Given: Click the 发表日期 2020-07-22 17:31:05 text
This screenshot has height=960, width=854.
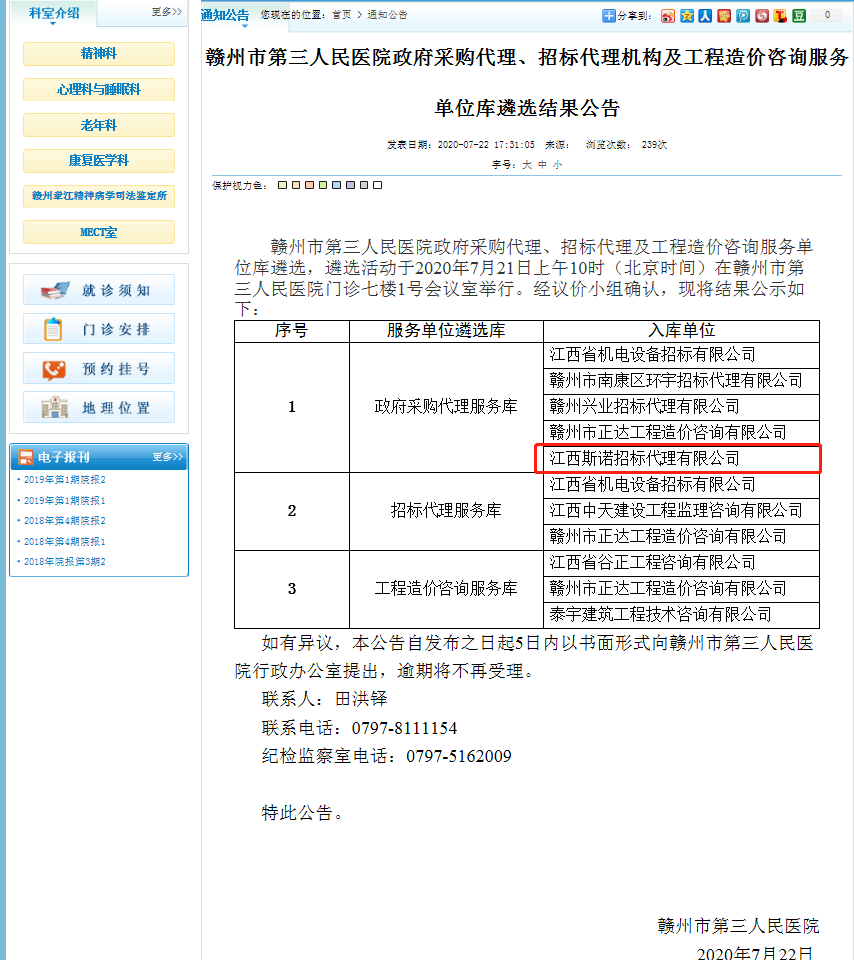Looking at the screenshot, I should [460, 145].
